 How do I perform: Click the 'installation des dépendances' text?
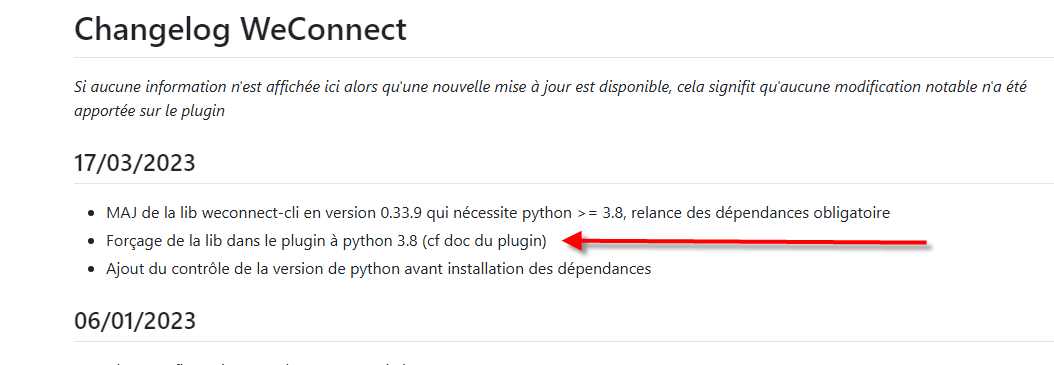click(565, 269)
